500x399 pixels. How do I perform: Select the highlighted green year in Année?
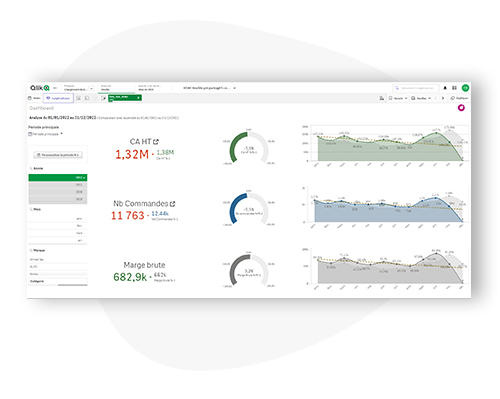coord(58,178)
